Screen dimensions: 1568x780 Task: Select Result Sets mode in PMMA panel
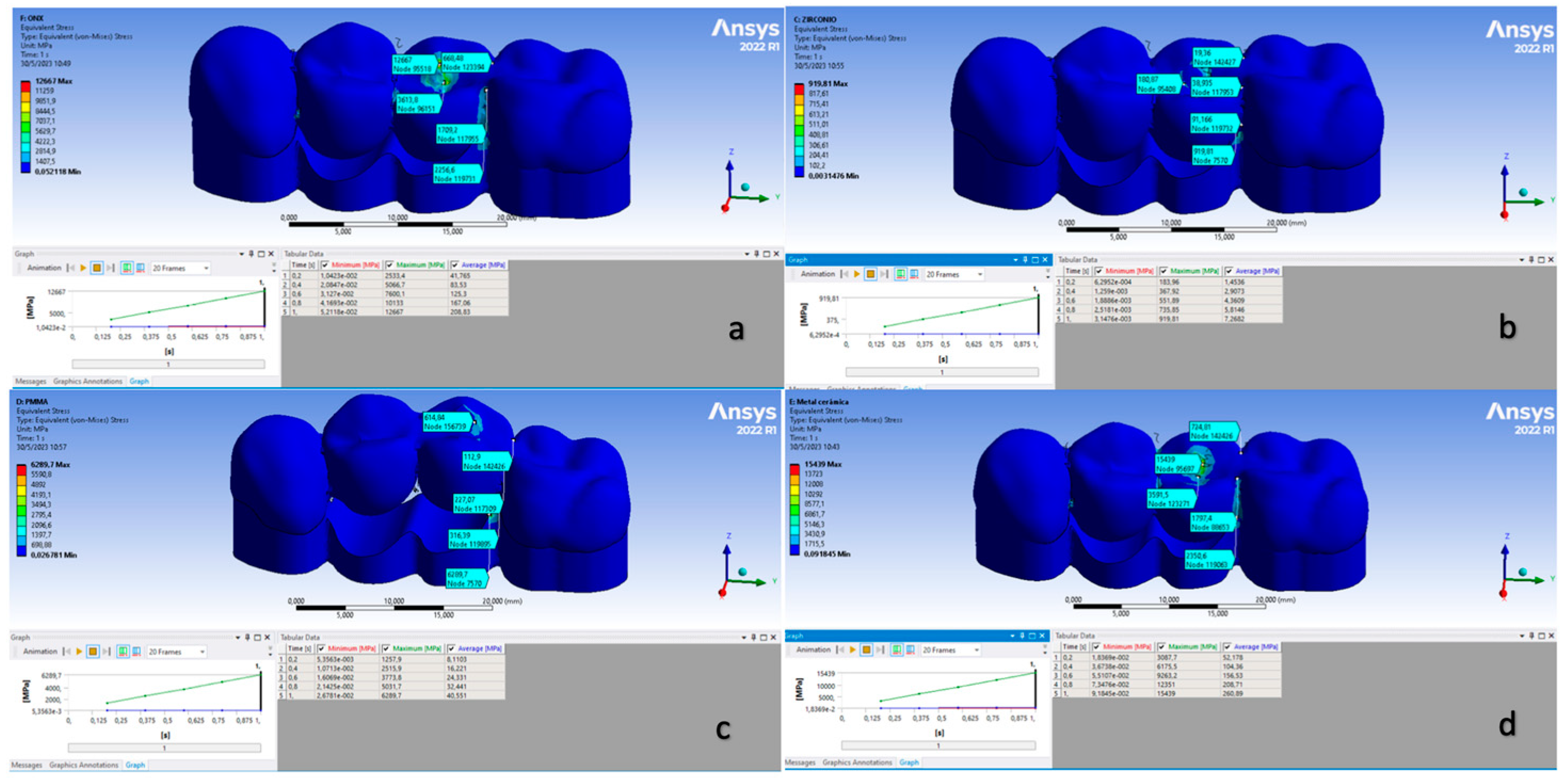[x=136, y=652]
